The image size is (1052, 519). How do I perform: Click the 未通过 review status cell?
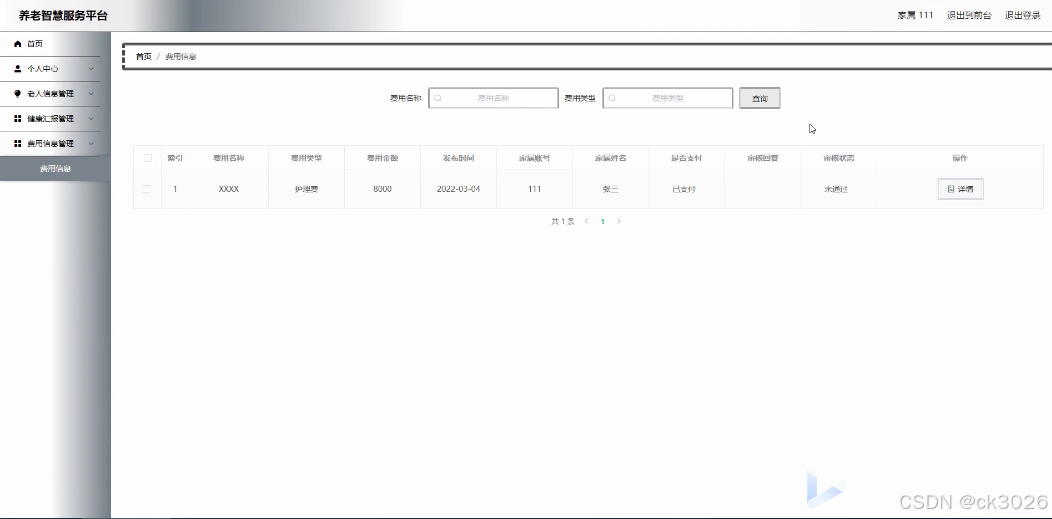click(836, 189)
